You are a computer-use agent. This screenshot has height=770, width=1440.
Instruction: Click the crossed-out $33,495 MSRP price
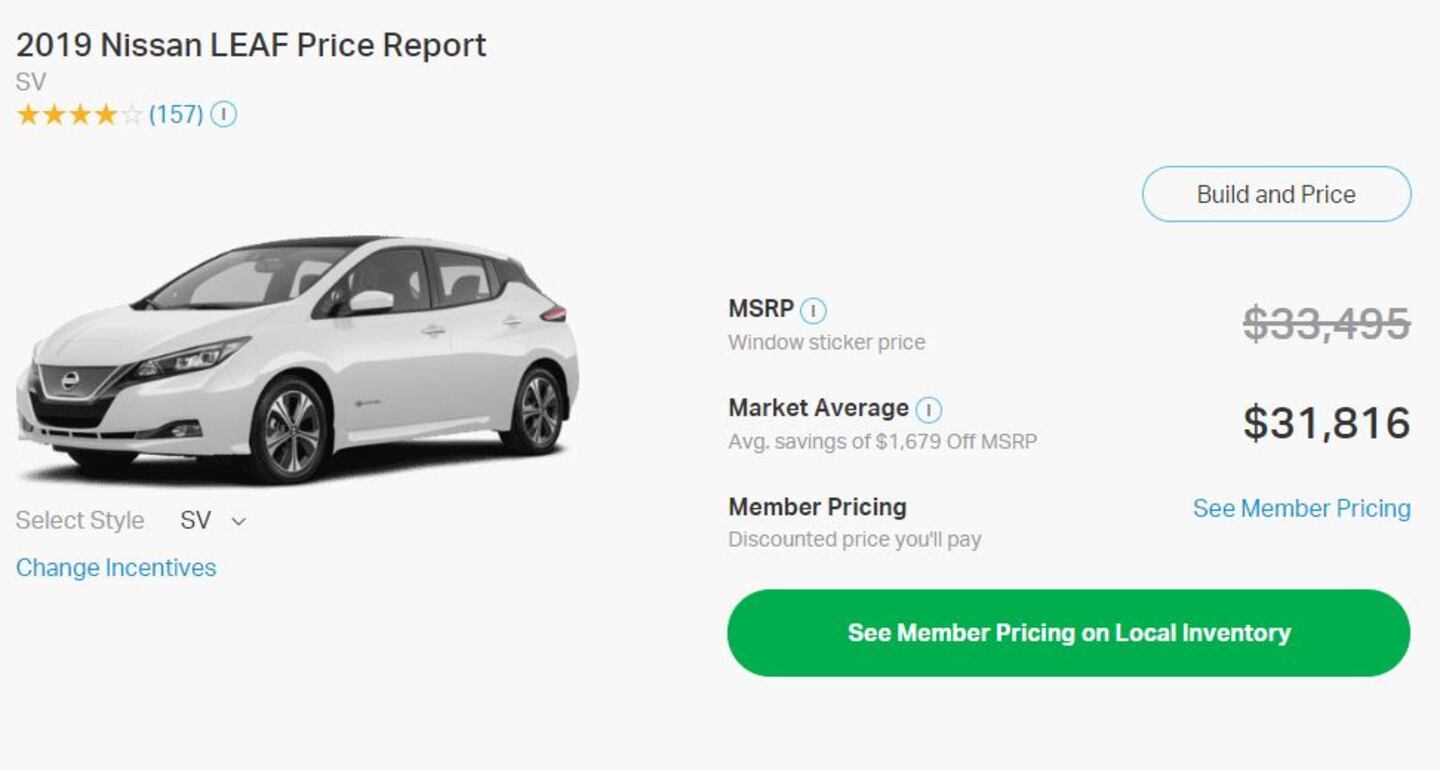pyautogui.click(x=1326, y=324)
